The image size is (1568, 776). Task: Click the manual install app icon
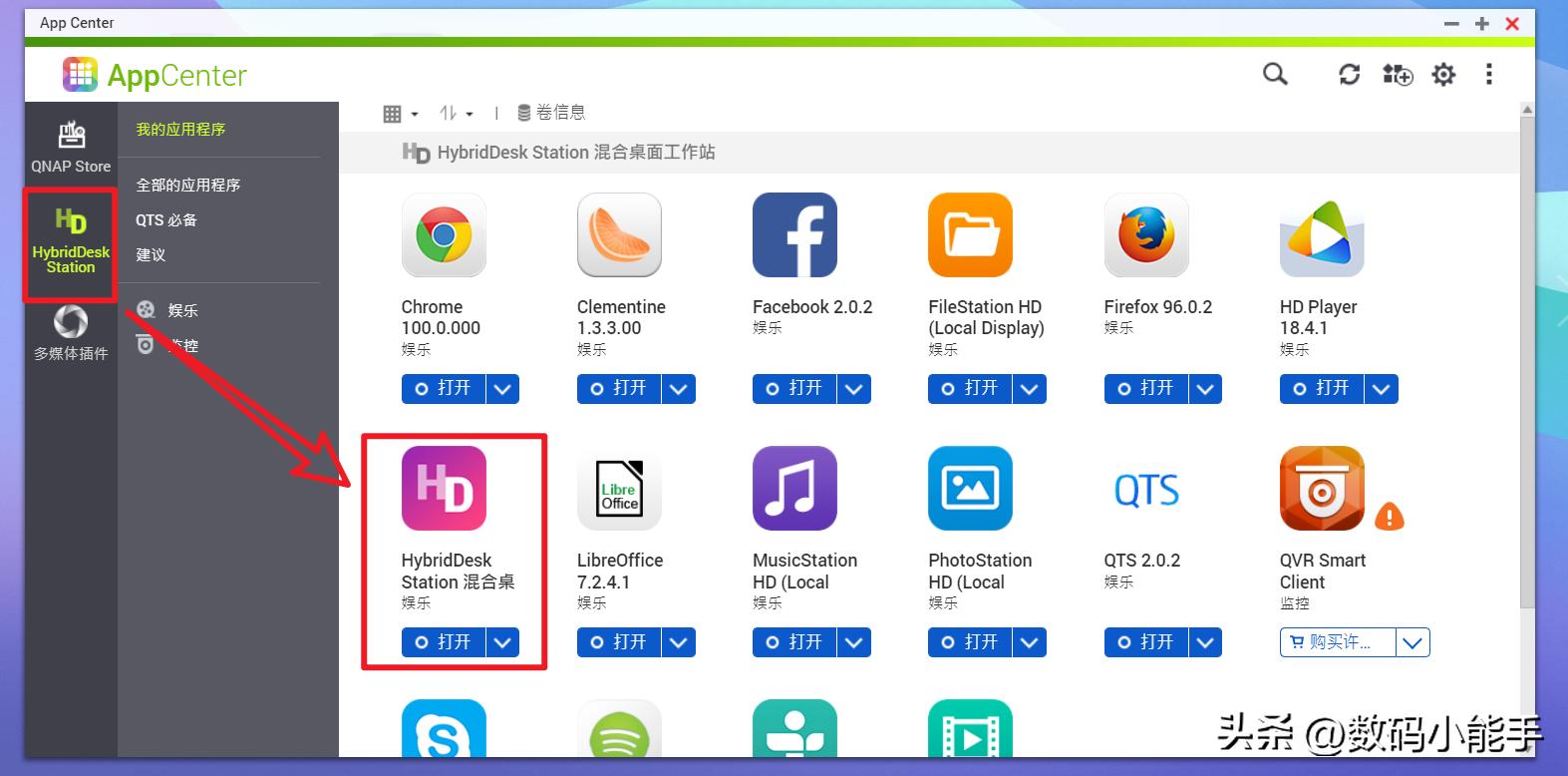click(1397, 74)
